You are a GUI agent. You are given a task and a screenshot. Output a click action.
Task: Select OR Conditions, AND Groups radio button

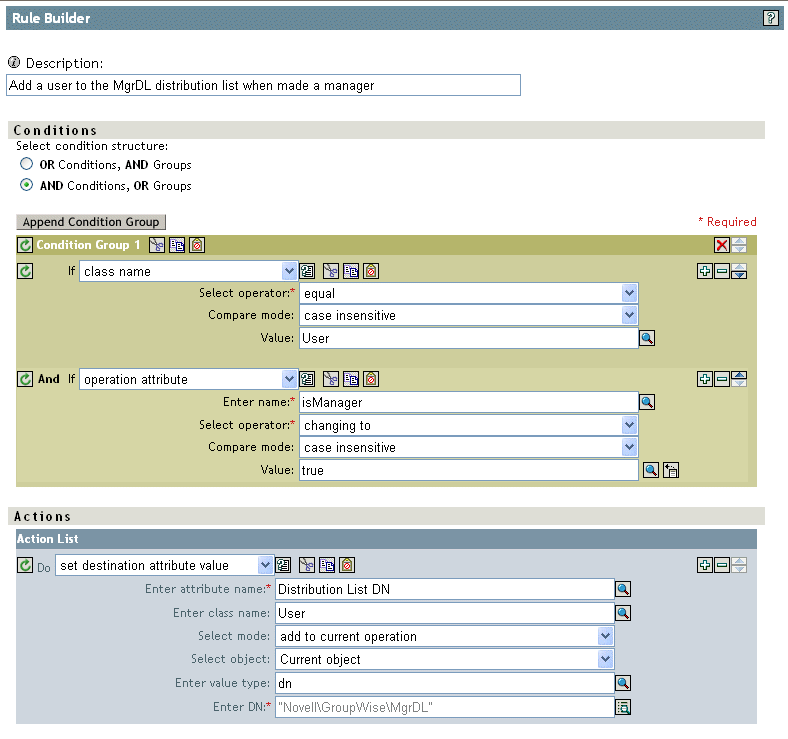click(x=27, y=164)
